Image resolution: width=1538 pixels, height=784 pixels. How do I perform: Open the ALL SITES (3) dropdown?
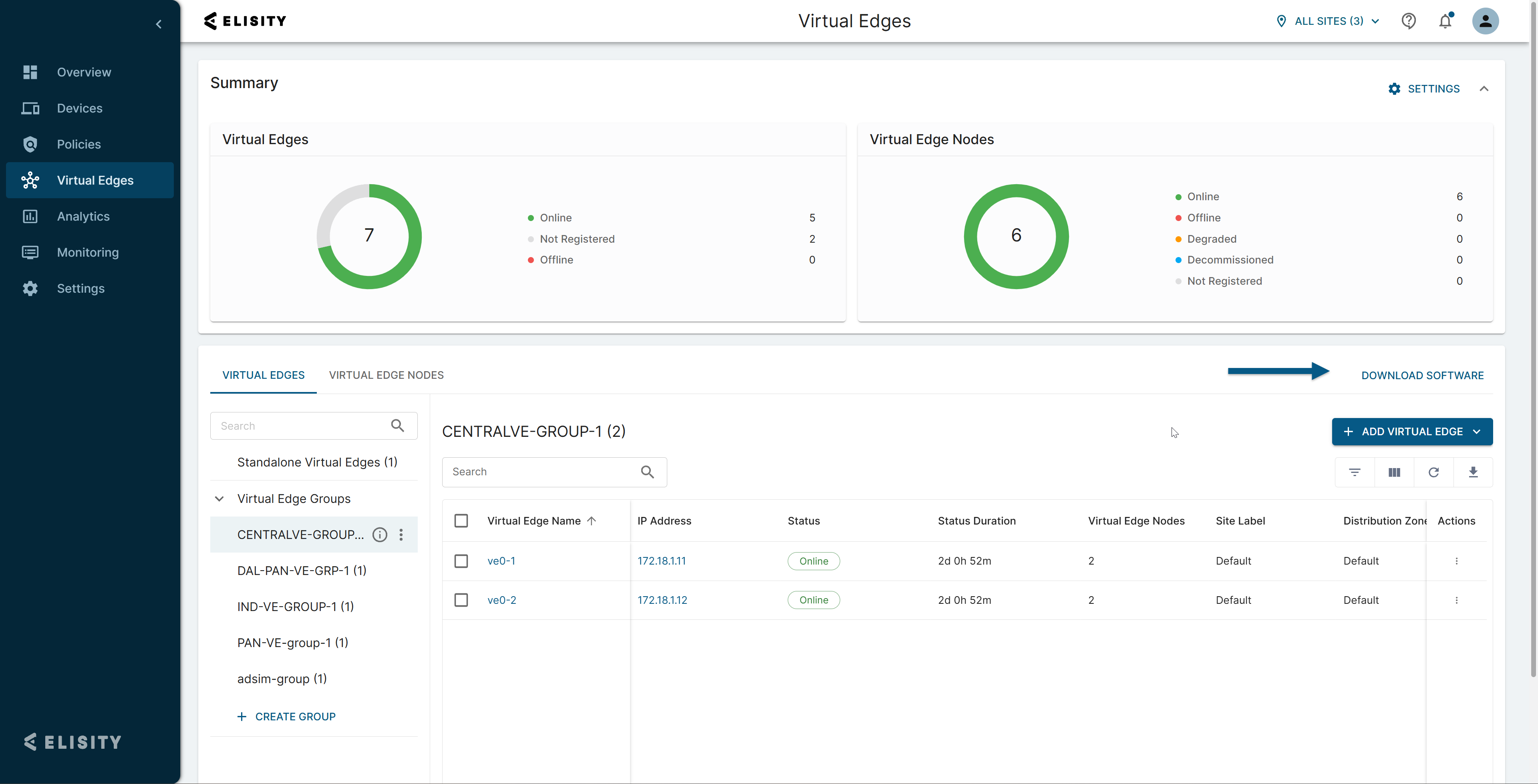1329,21
